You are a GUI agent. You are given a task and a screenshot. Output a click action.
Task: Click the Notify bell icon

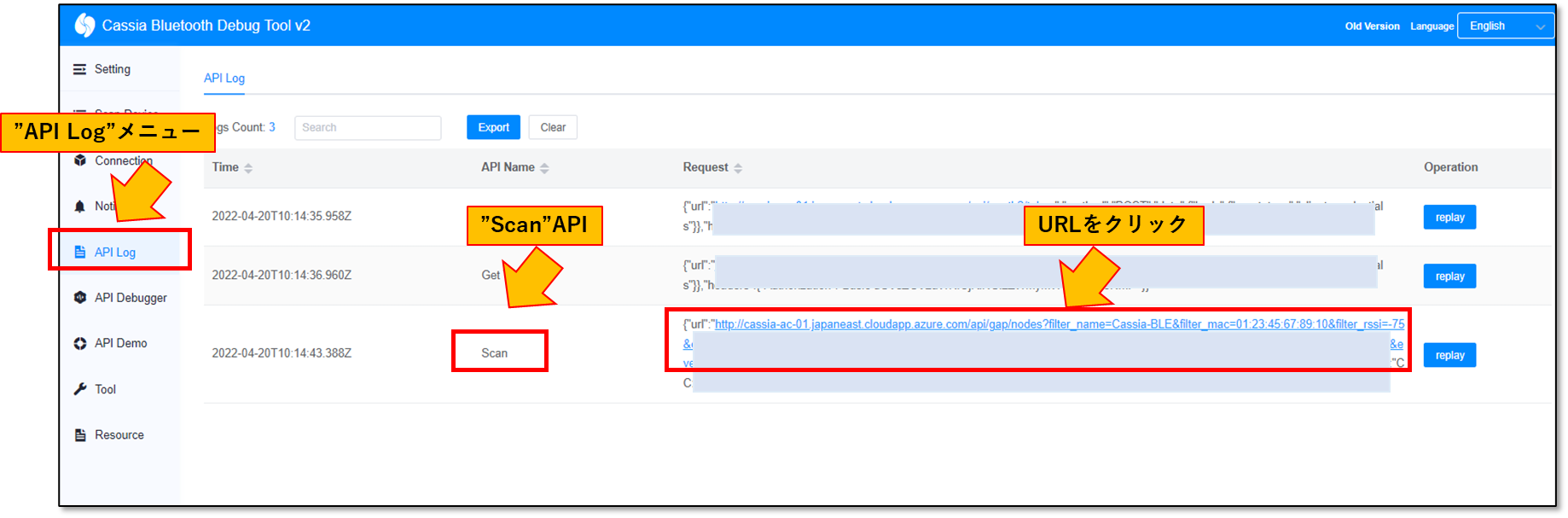80,207
